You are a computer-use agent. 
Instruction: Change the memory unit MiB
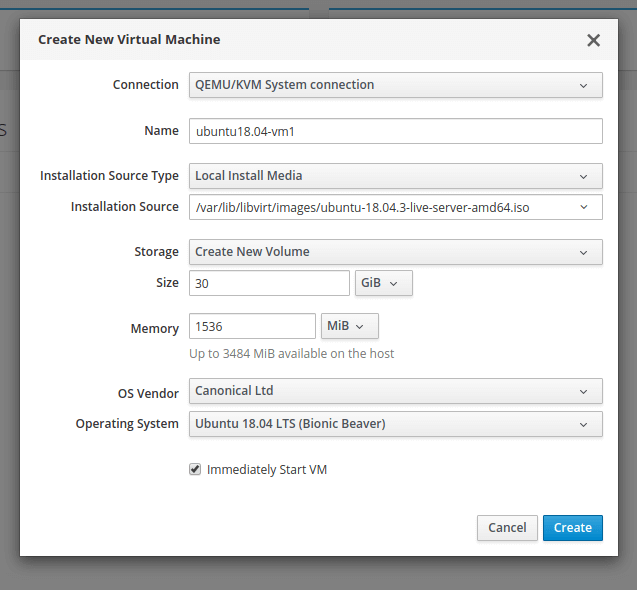349,327
